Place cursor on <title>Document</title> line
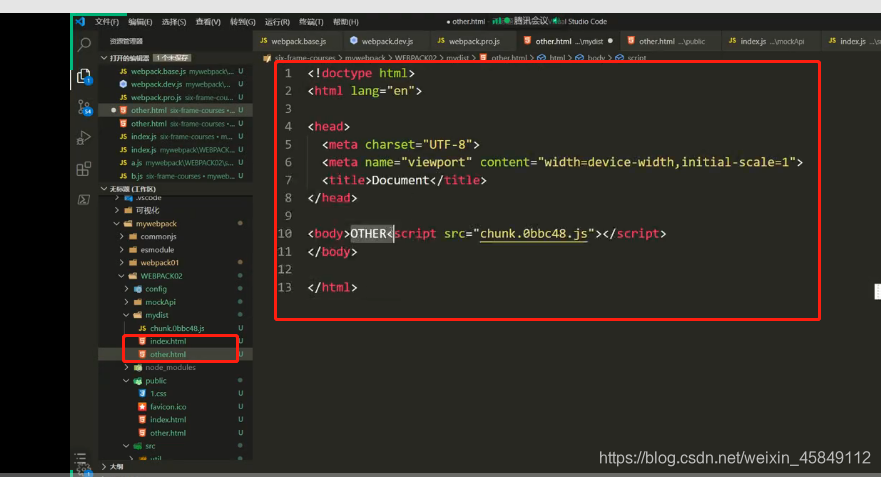This screenshot has height=477, width=881. tap(404, 180)
